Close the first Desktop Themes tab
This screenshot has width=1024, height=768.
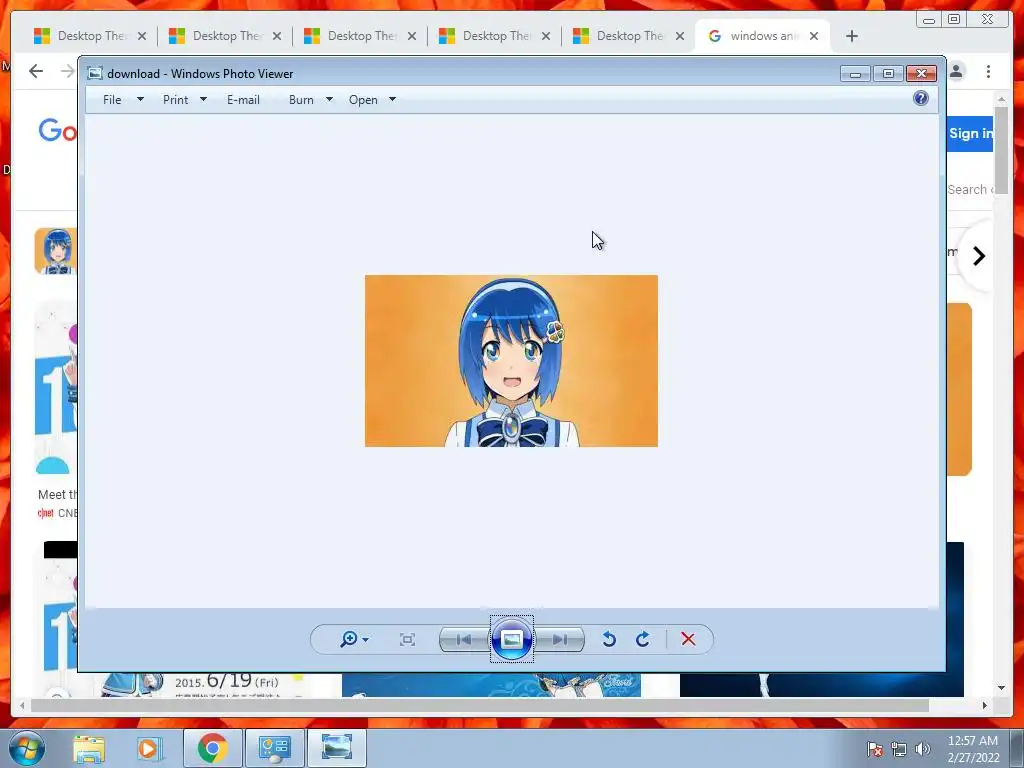pos(142,36)
